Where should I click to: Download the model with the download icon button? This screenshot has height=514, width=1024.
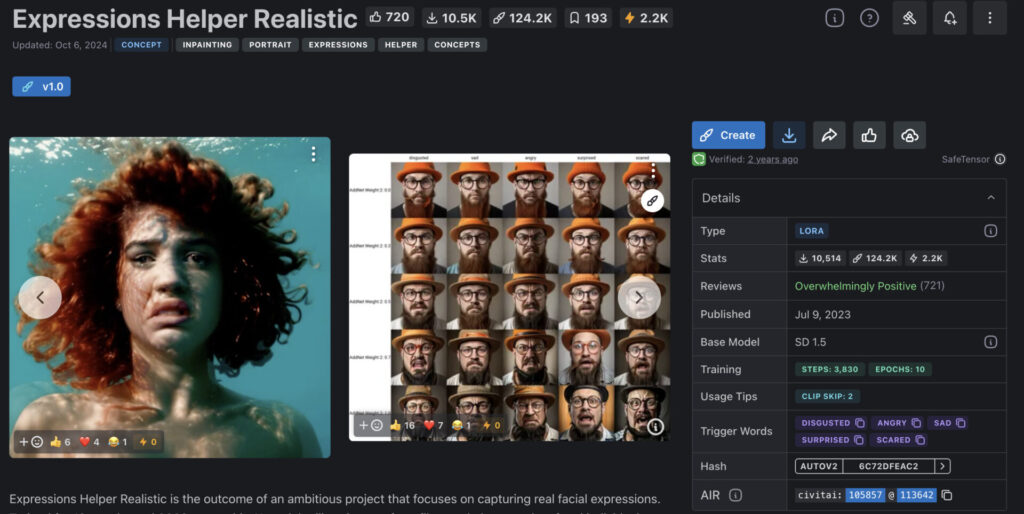(789, 135)
